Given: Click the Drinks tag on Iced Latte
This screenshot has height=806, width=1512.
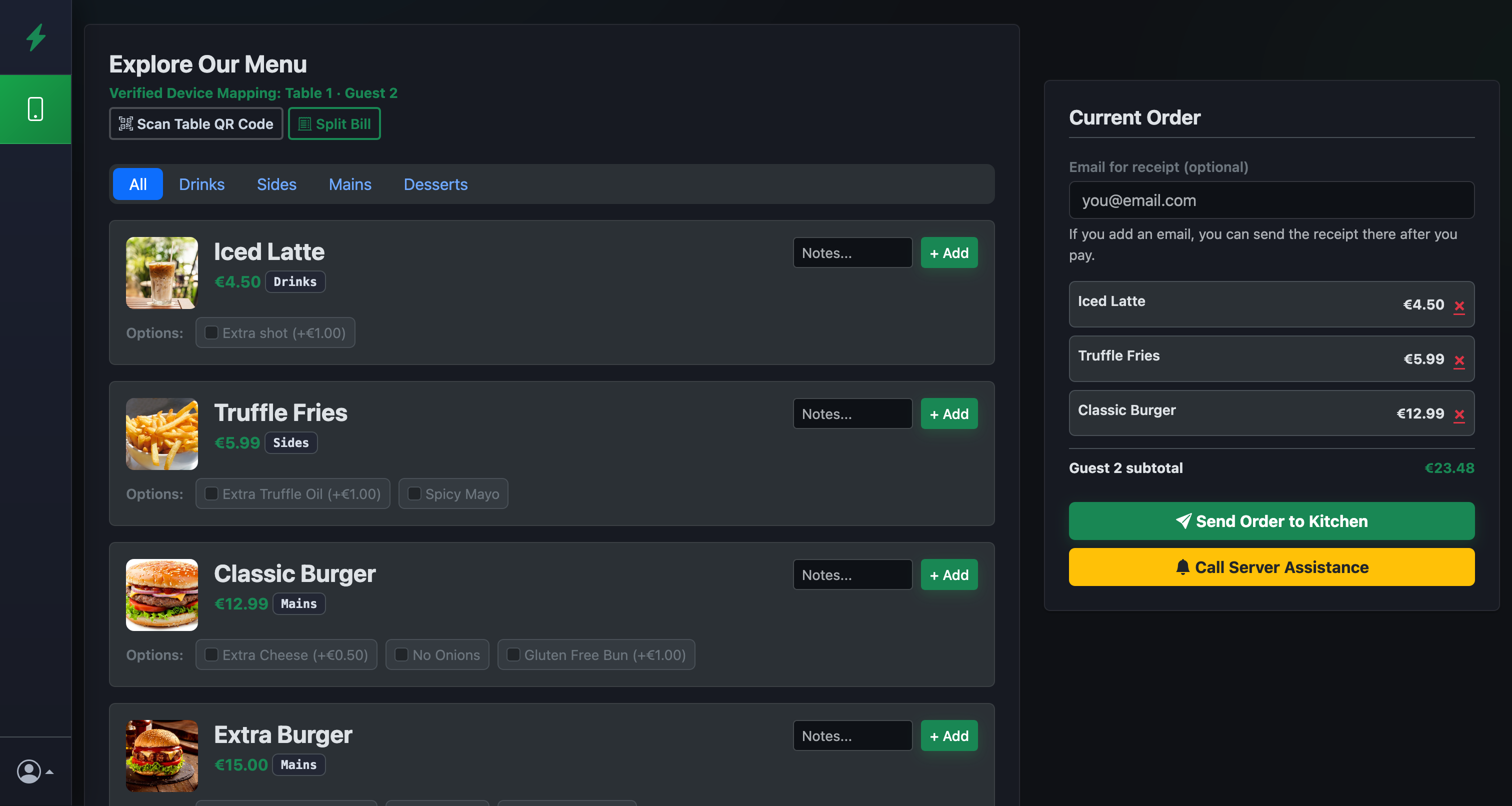Looking at the screenshot, I should pyautogui.click(x=295, y=282).
